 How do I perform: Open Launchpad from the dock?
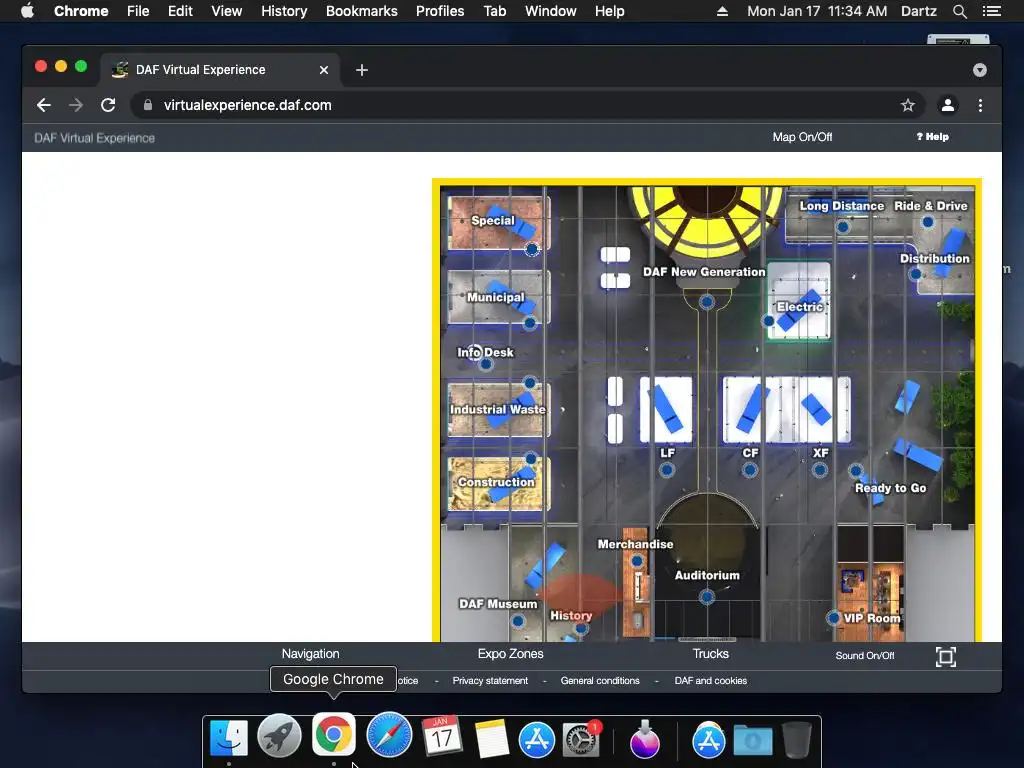[280, 736]
